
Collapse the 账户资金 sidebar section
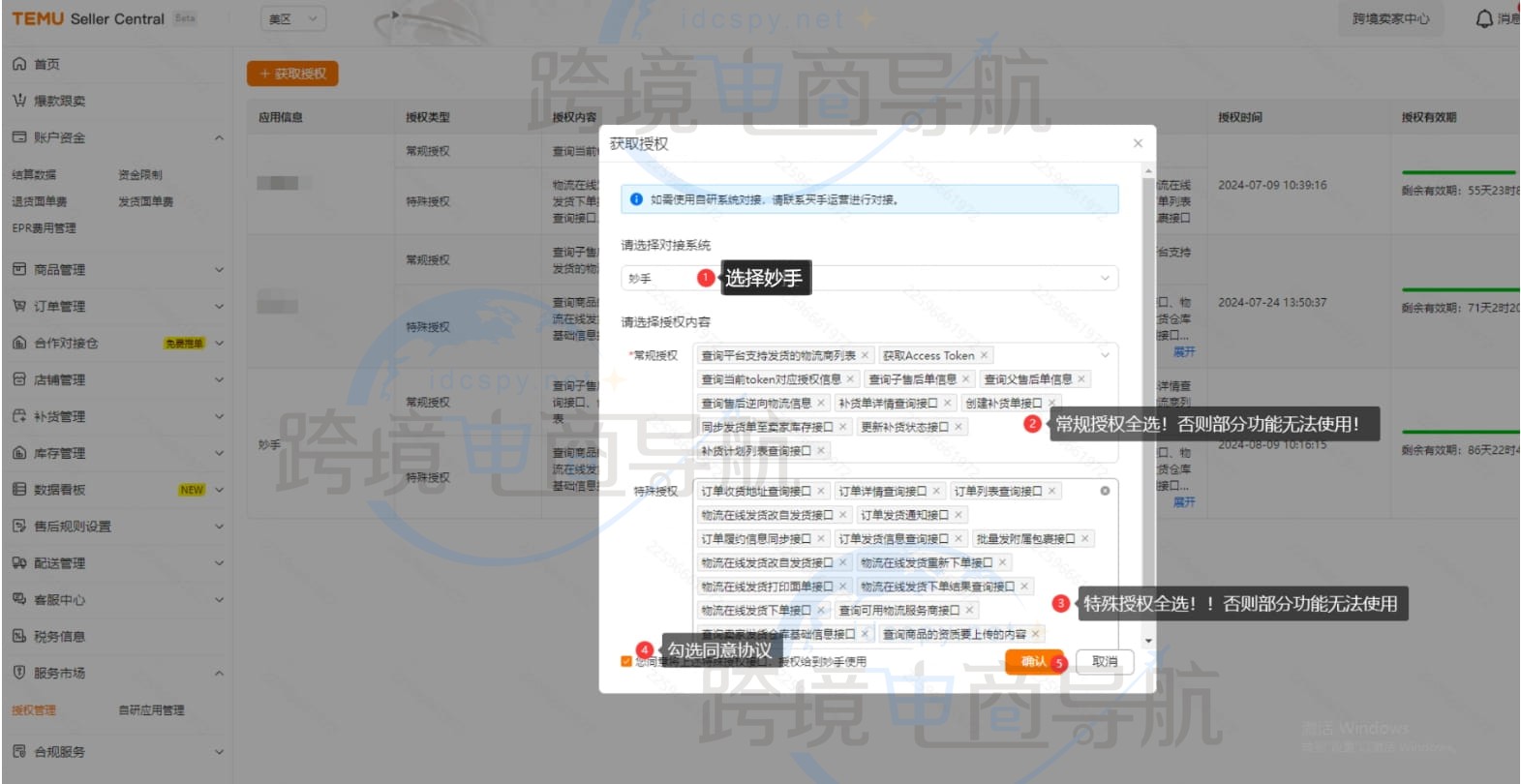tap(219, 137)
